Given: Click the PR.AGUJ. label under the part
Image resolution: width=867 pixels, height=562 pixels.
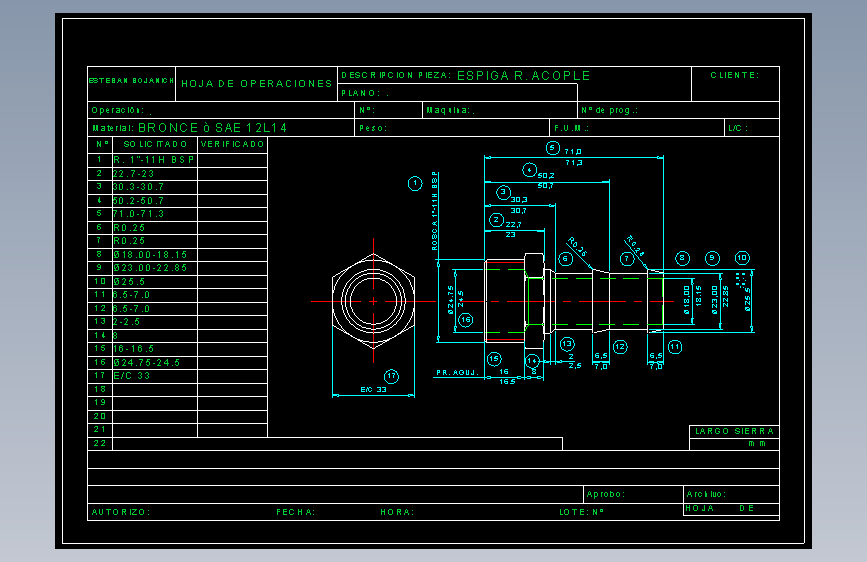Looking at the screenshot, I should [x=457, y=373].
